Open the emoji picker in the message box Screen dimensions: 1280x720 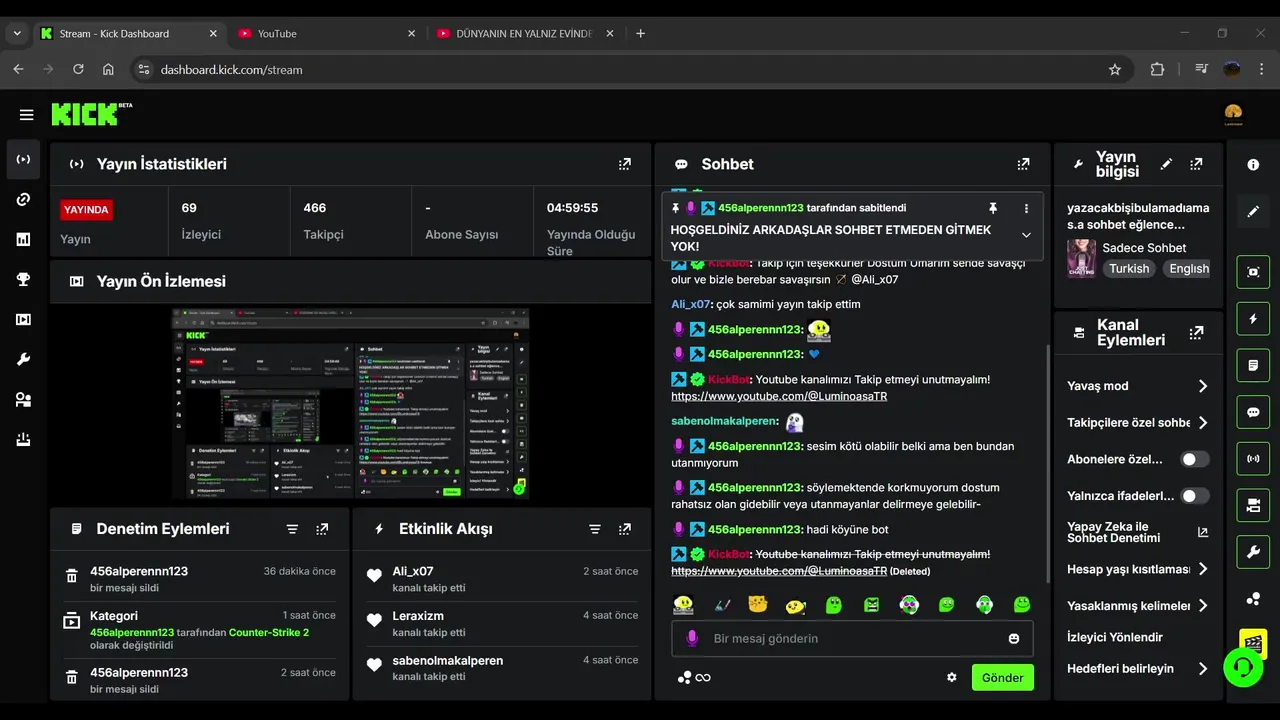click(x=1014, y=638)
